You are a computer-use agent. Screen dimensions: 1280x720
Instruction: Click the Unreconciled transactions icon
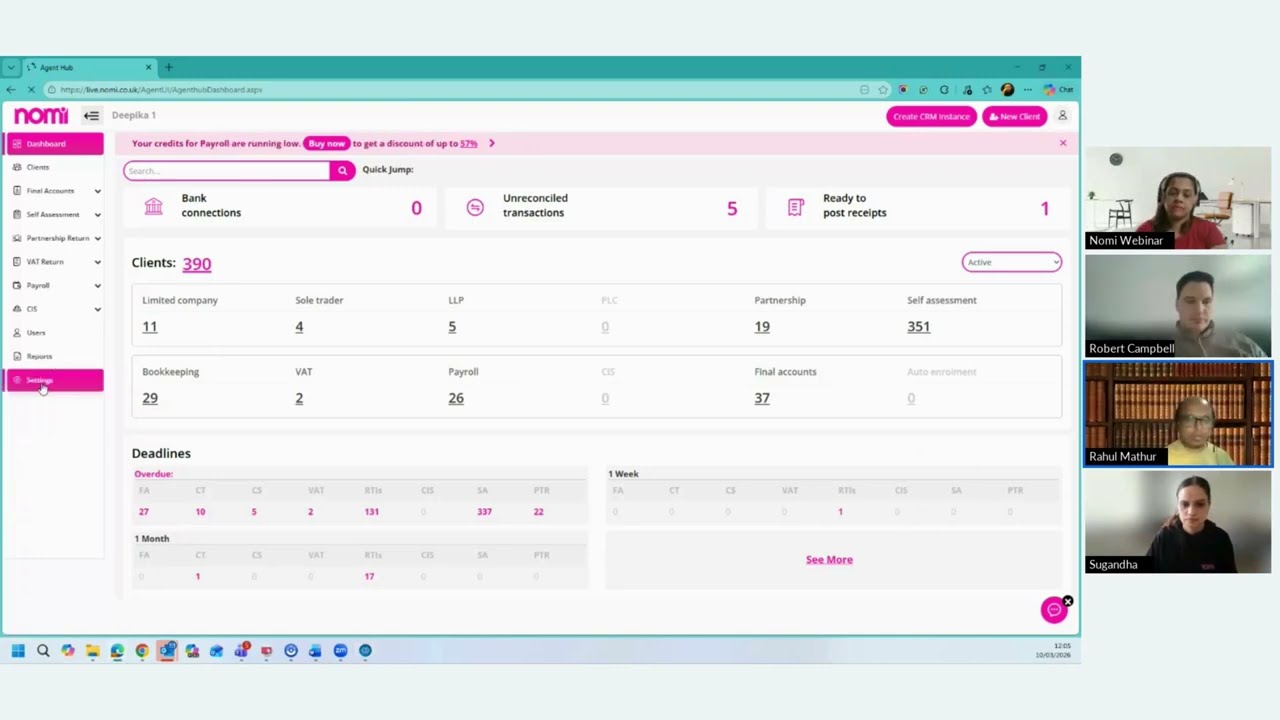pos(475,207)
